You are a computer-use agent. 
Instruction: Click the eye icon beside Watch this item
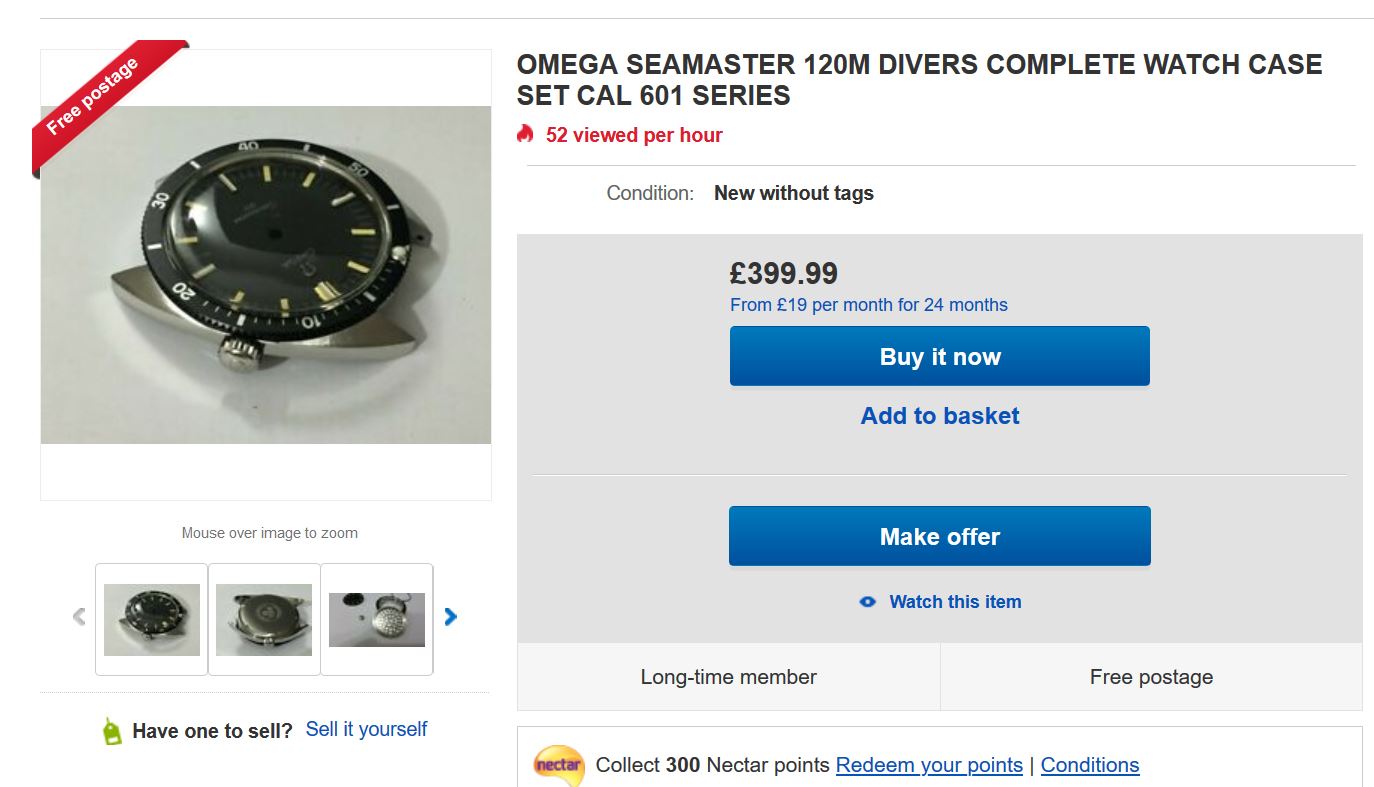click(867, 602)
